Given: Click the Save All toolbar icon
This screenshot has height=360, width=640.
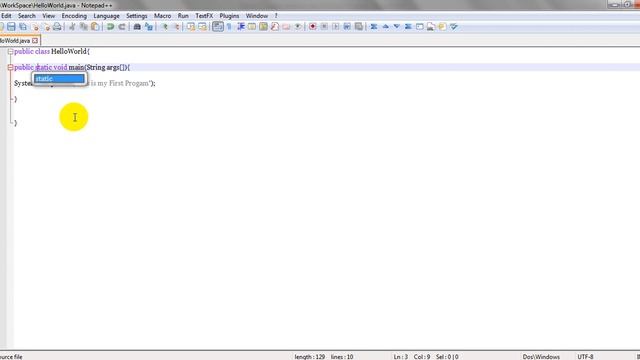Looking at the screenshot, I should pos(23,27).
